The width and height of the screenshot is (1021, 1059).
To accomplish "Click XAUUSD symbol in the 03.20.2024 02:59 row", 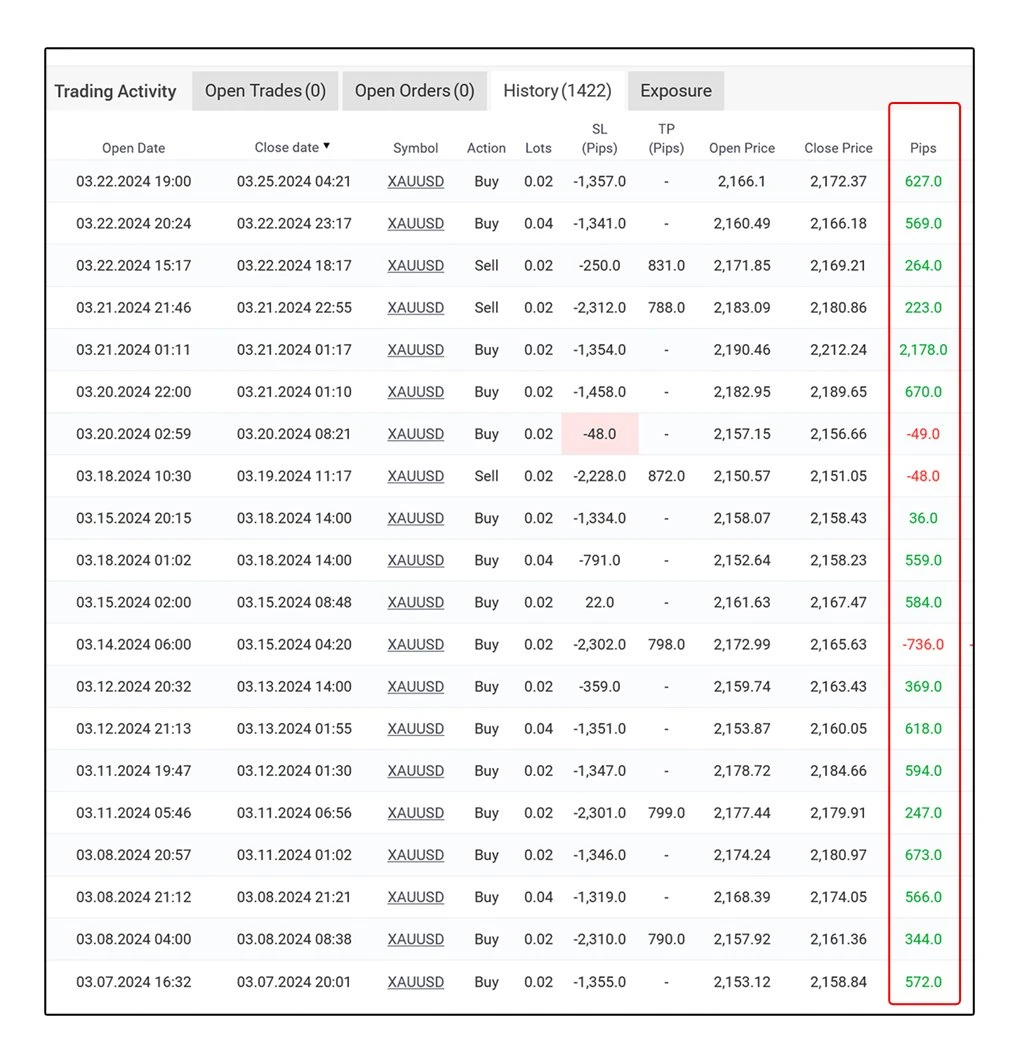I will click(x=415, y=434).
